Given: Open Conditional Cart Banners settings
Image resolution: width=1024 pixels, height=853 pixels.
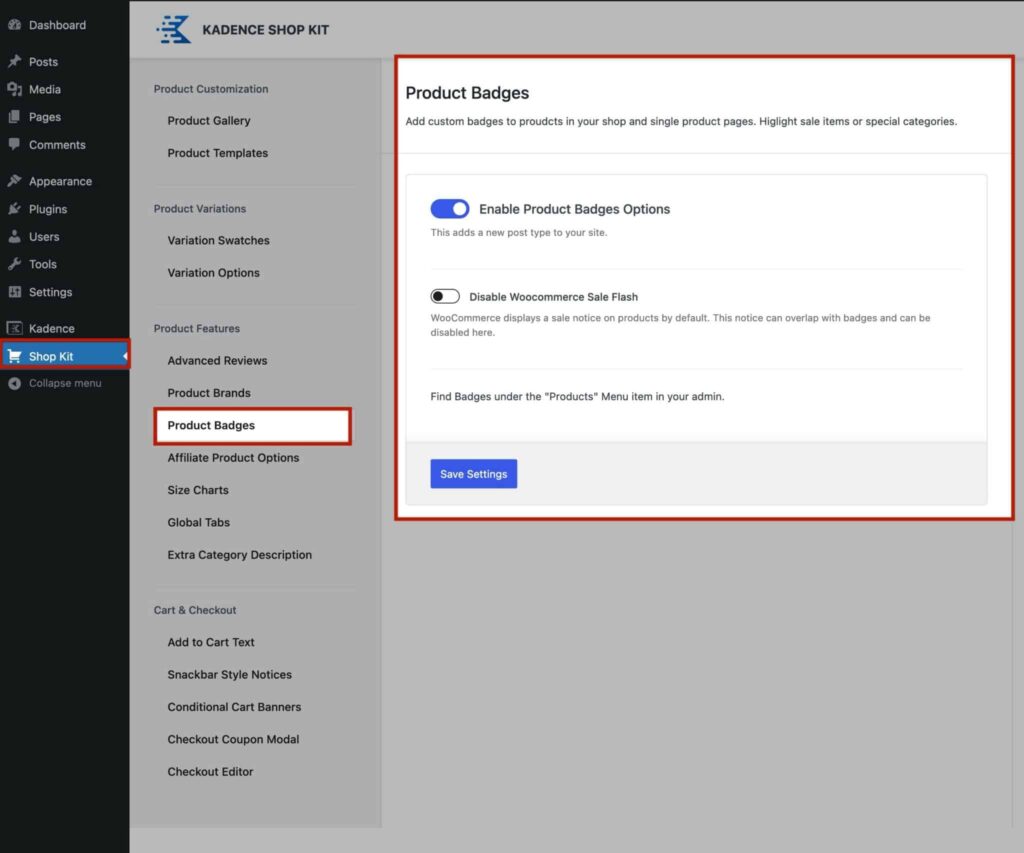Looking at the screenshot, I should [234, 707].
